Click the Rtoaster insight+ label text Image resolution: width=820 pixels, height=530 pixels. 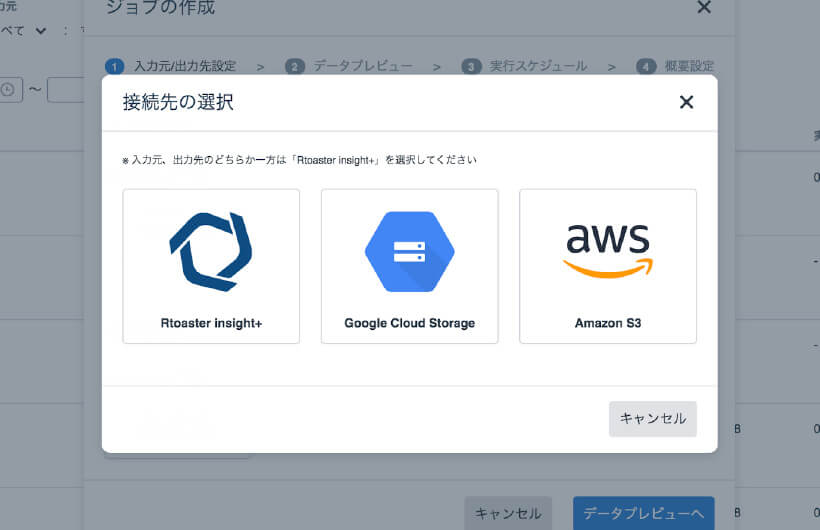pos(211,323)
